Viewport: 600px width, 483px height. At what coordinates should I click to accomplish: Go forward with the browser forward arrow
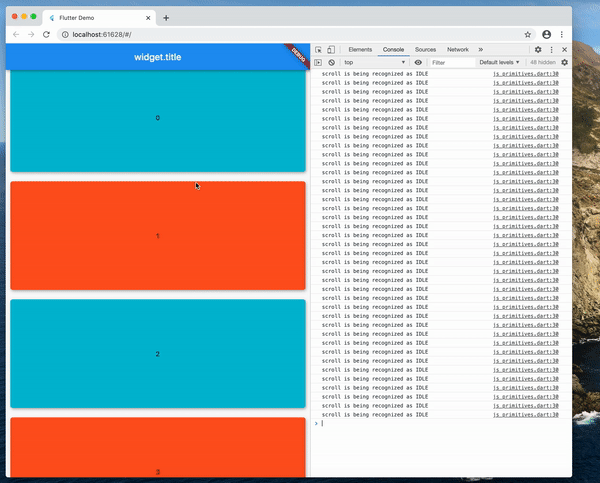point(31,34)
